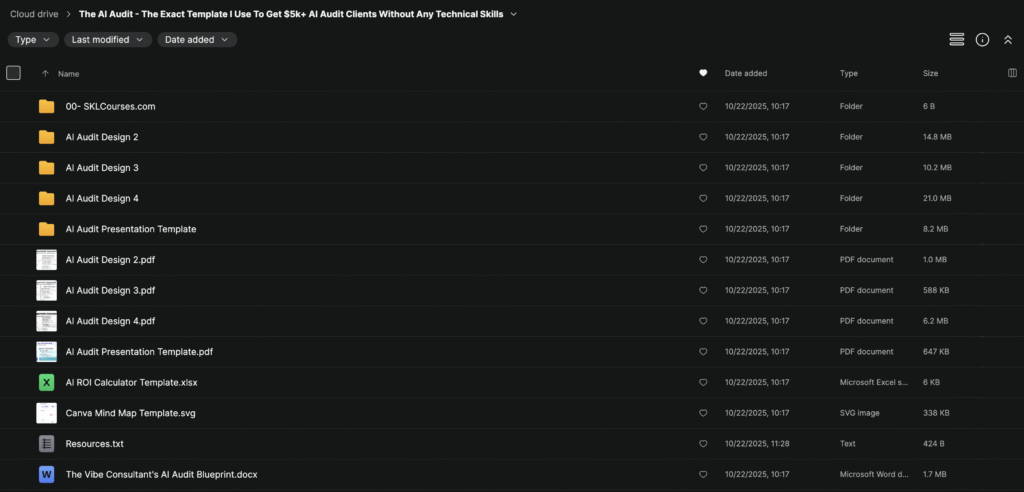
Task: Expand the current folder title chevron
Action: coord(514,14)
